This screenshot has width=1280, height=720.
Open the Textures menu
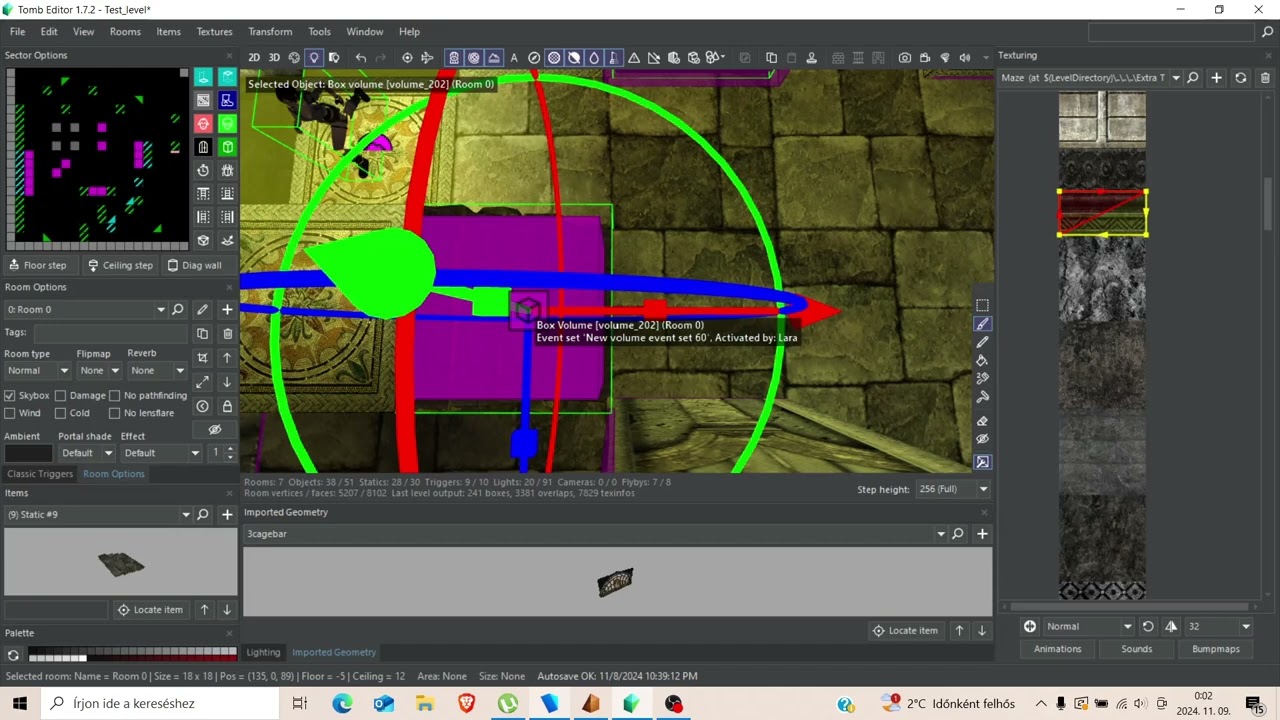pos(214,32)
